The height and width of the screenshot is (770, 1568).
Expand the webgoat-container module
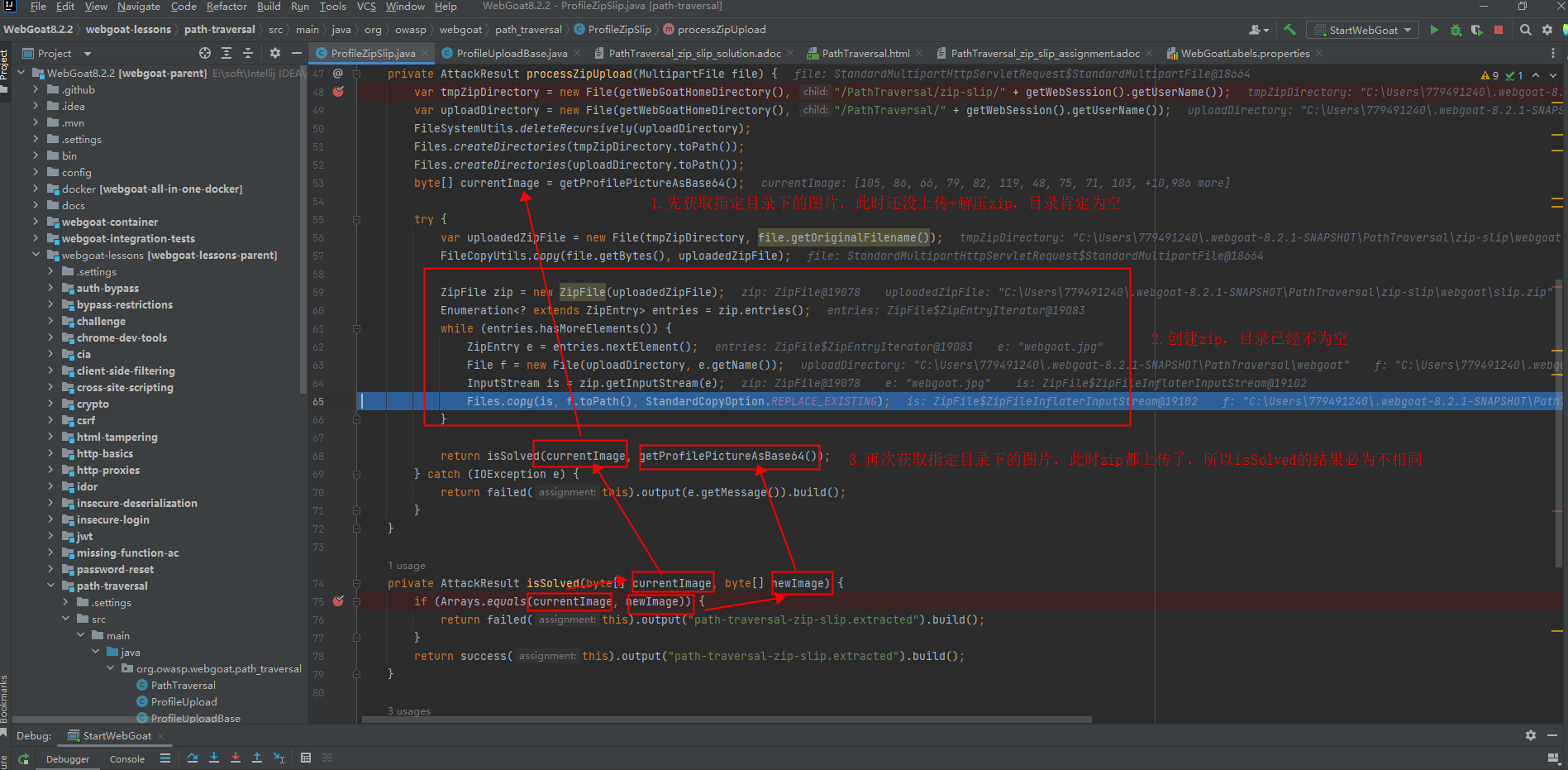click(36, 222)
